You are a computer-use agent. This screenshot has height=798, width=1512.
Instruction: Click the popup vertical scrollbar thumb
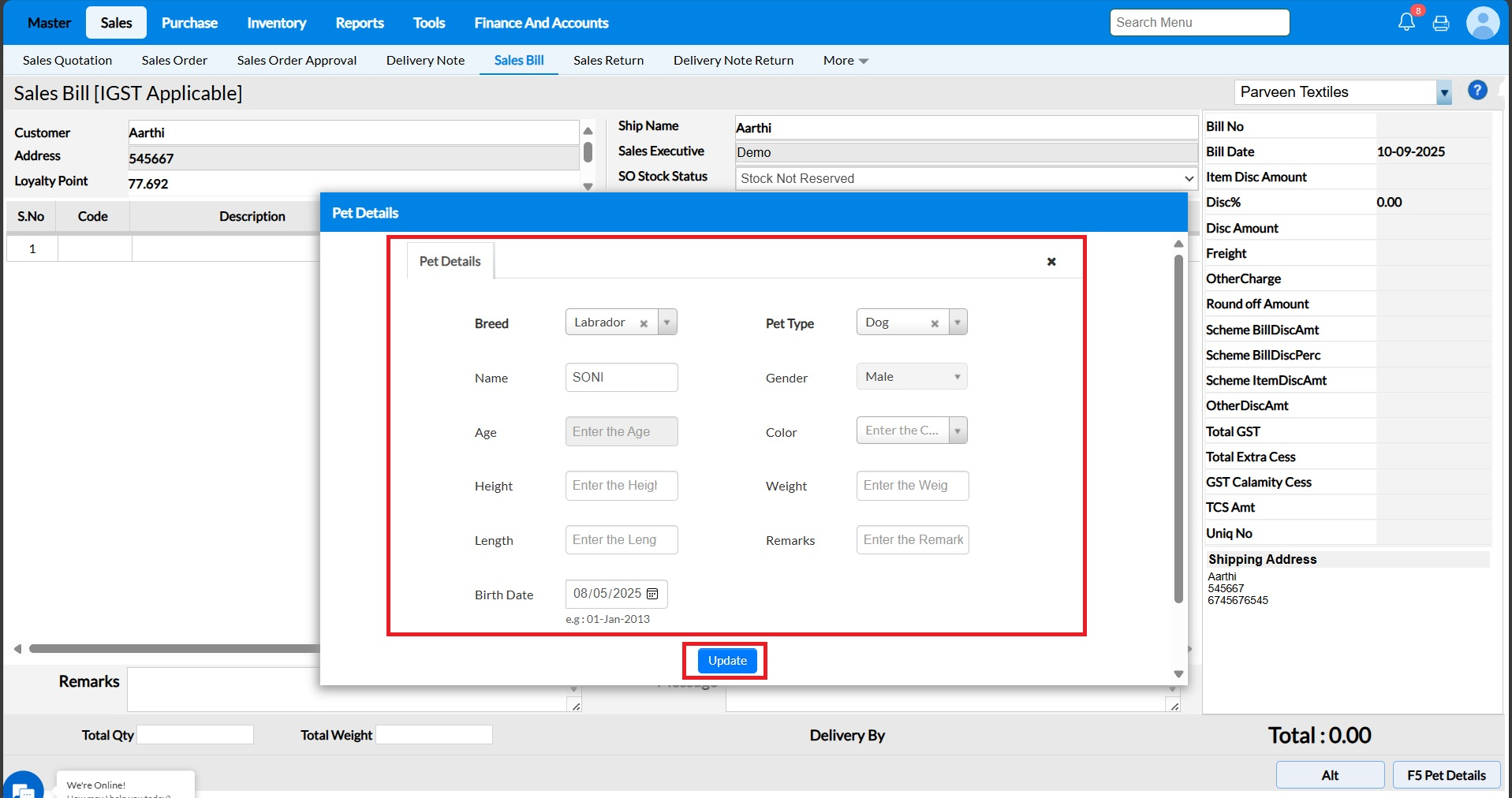tap(1178, 428)
